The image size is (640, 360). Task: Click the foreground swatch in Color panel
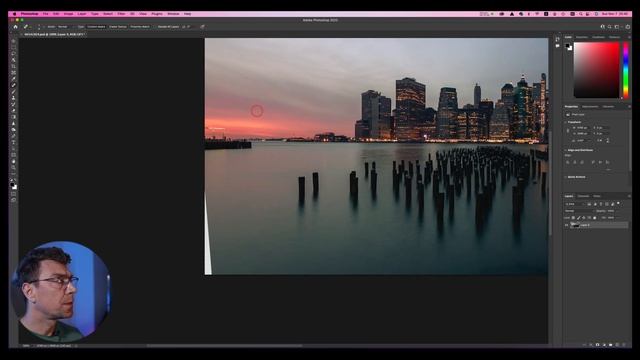(x=568, y=46)
